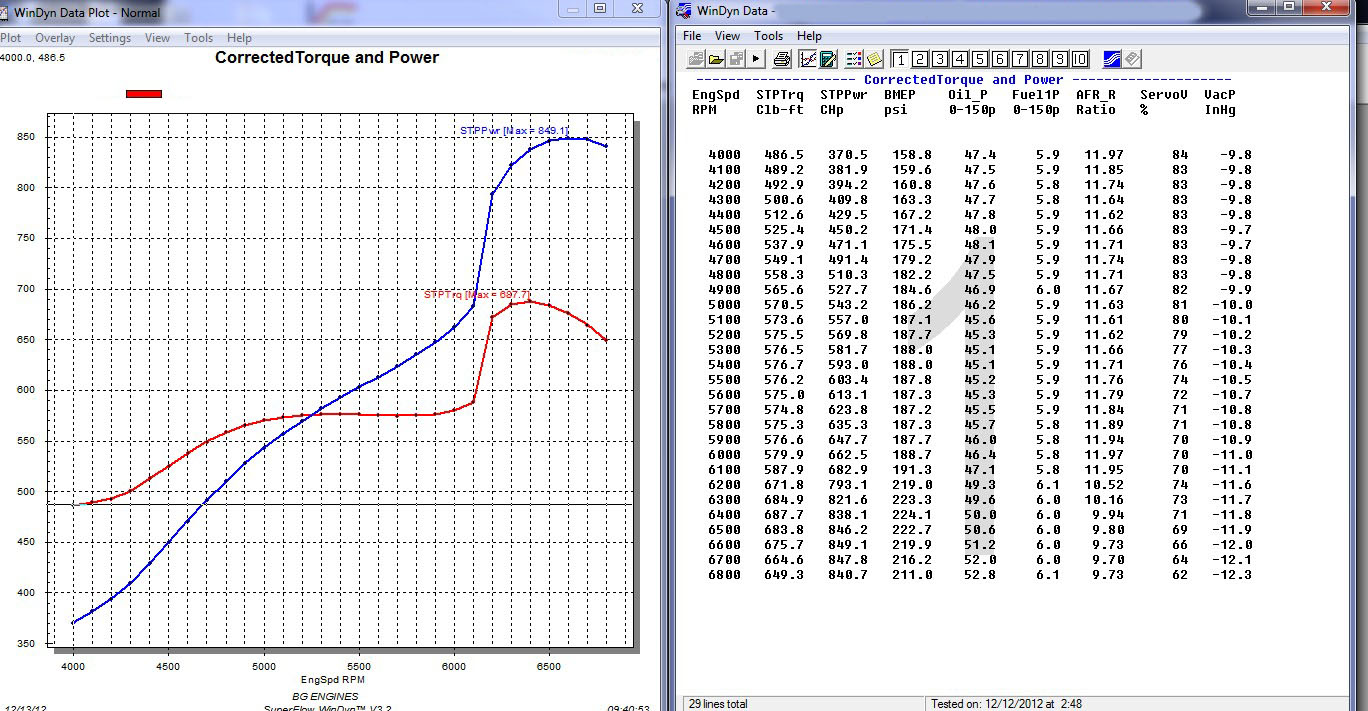Select page 3 button in toolbar
1368x711 pixels.
point(940,59)
